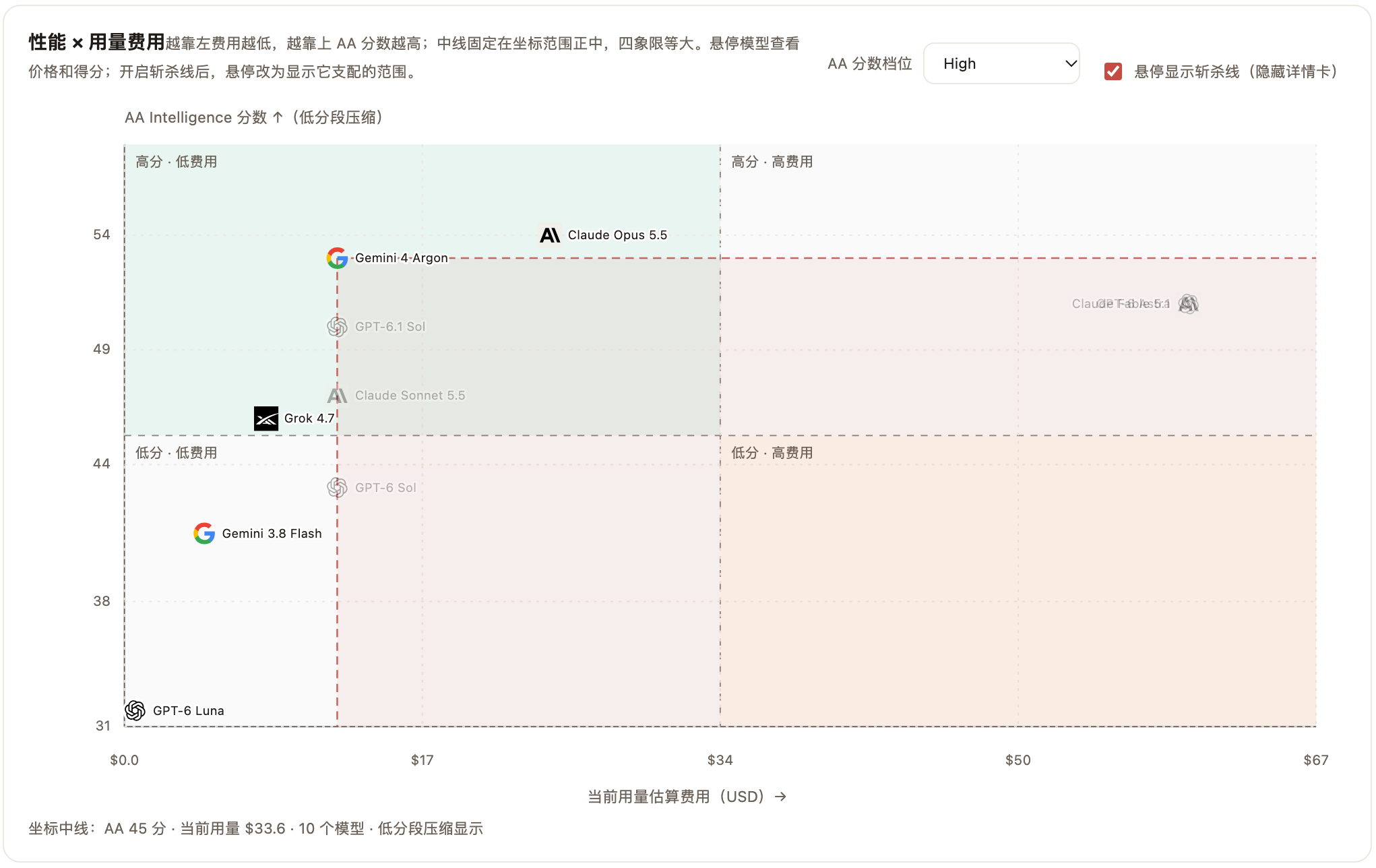
Task: Click the x-axis tick $0.0
Action: [124, 760]
